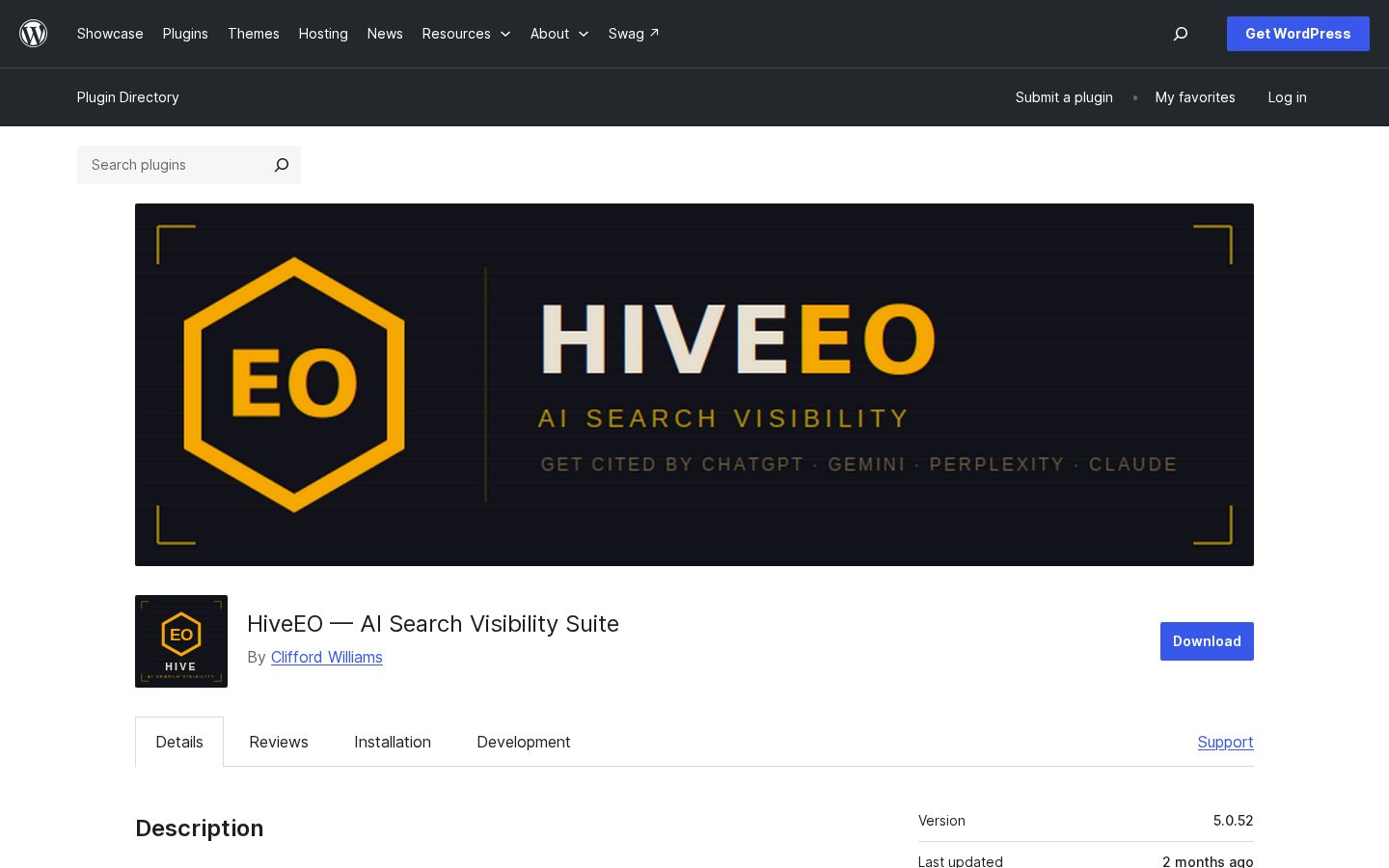Click the version value 5.0.52

(1233, 821)
